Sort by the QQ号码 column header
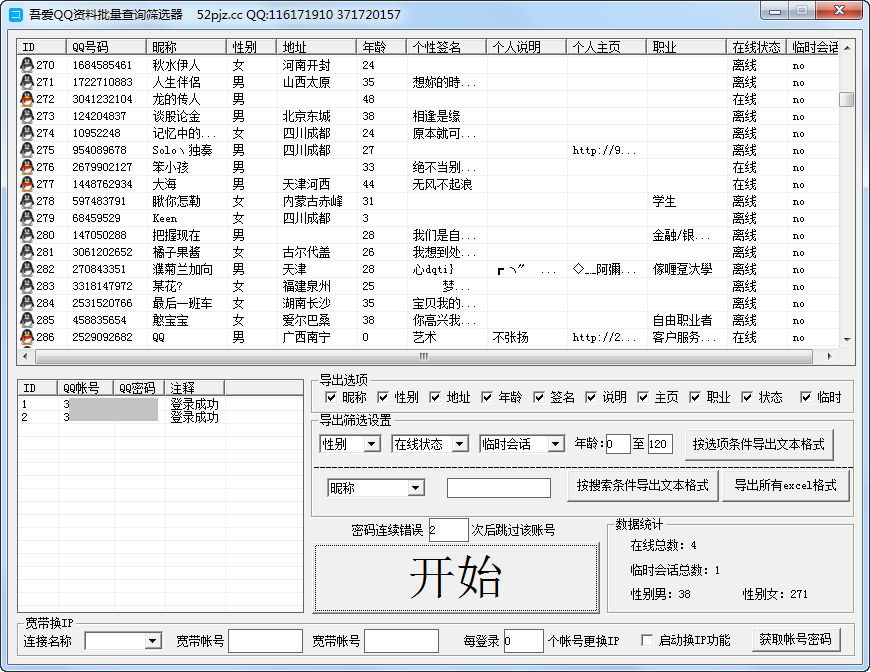870x672 pixels. [107, 47]
